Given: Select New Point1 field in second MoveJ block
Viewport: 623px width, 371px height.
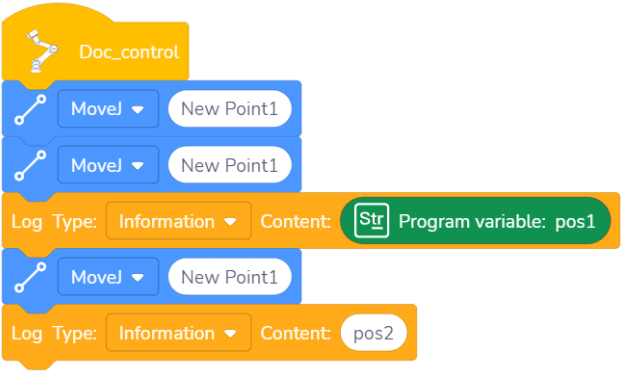Looking at the screenshot, I should (x=230, y=165).
